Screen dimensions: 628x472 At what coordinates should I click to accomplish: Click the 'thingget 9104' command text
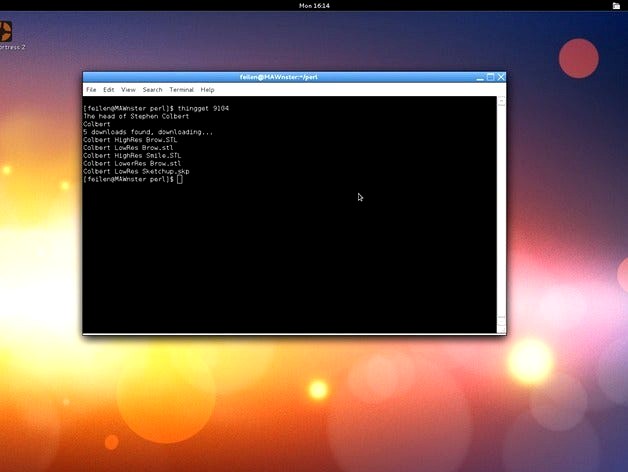tap(204, 107)
